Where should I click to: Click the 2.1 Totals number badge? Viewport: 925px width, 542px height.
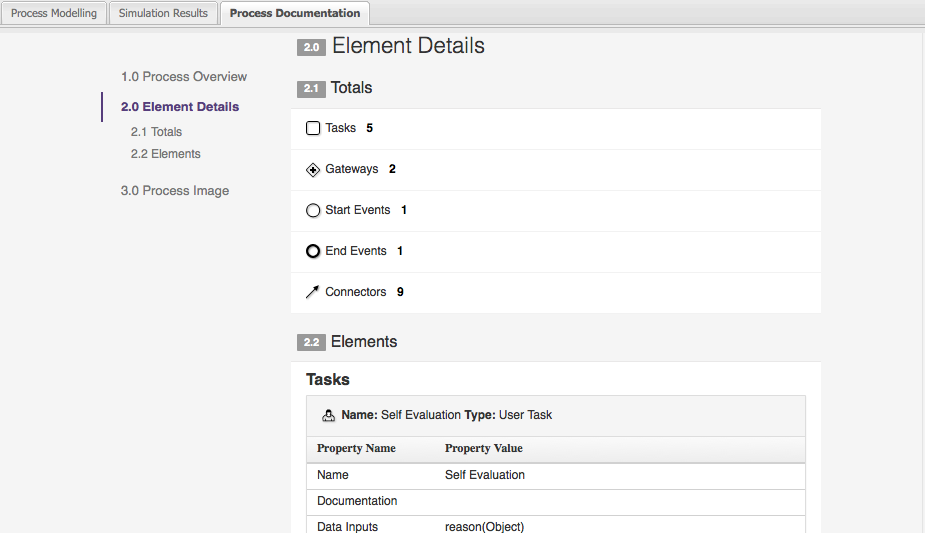pyautogui.click(x=311, y=89)
